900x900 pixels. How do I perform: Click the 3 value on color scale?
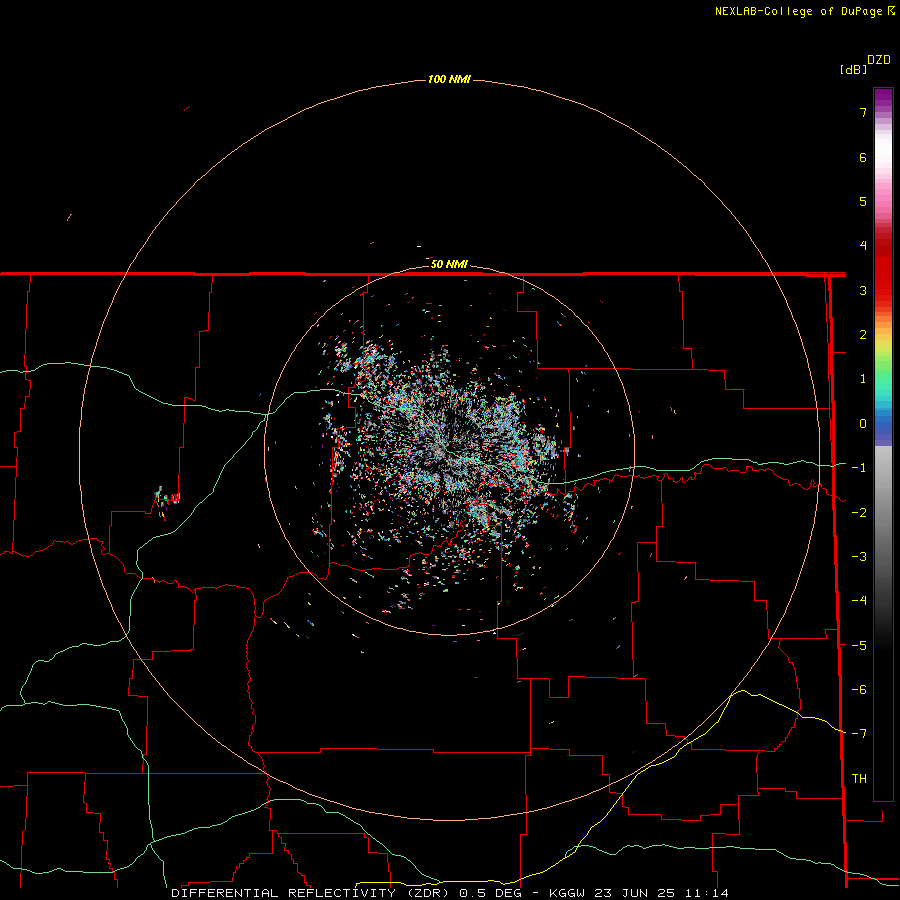(863, 290)
